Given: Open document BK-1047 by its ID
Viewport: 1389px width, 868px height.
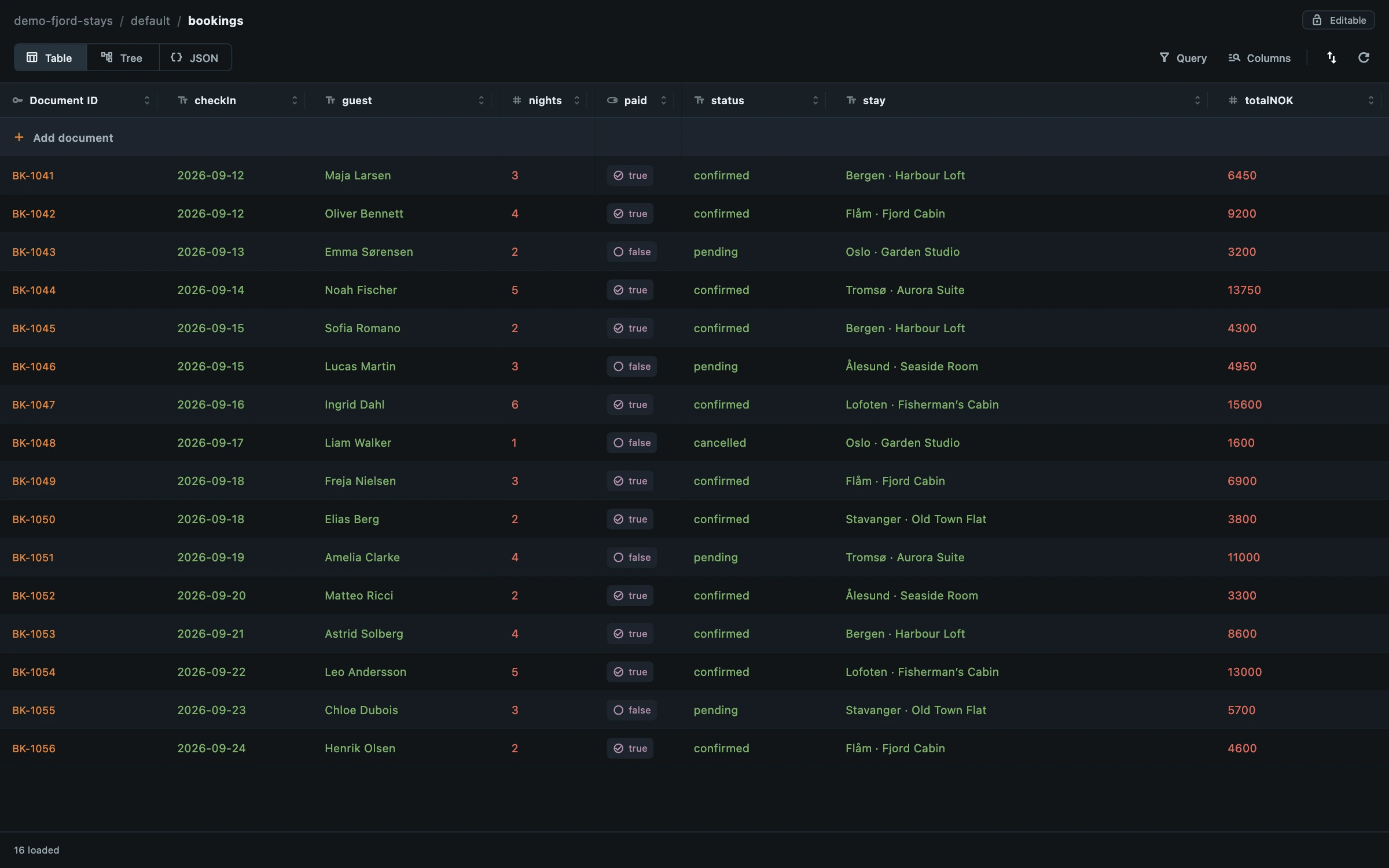Looking at the screenshot, I should pos(34,404).
